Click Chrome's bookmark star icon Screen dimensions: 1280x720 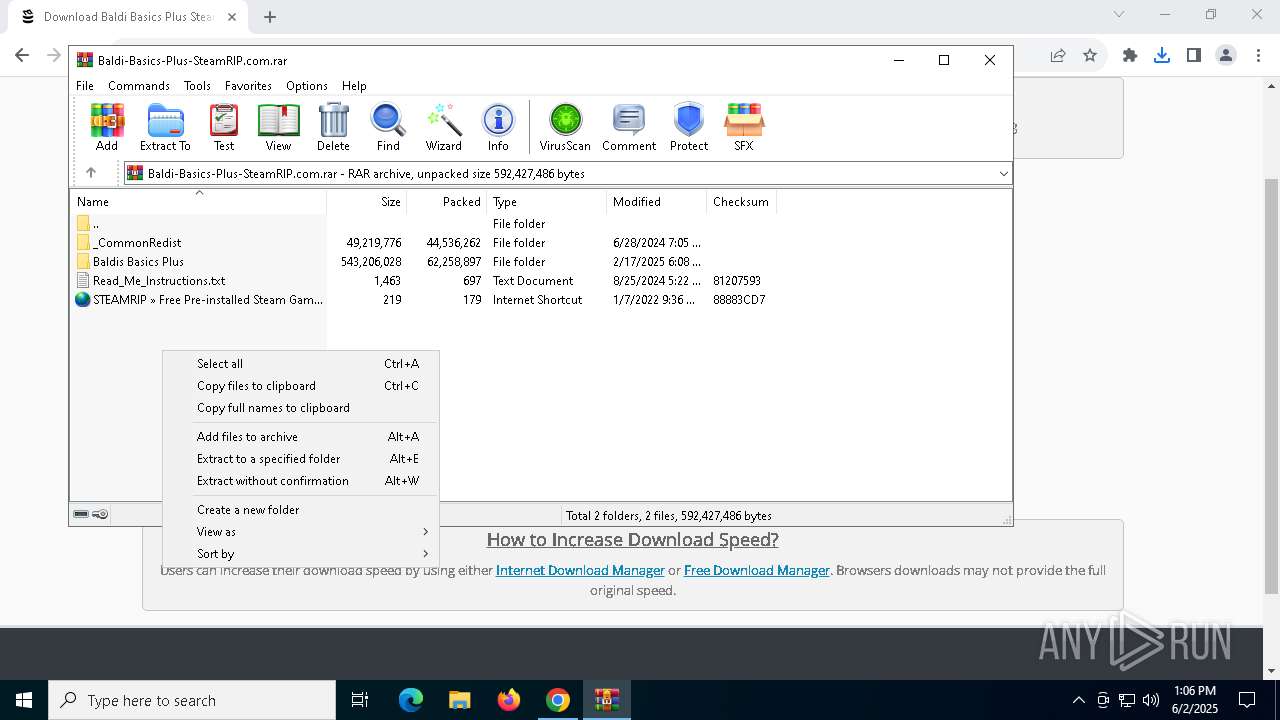click(1090, 56)
